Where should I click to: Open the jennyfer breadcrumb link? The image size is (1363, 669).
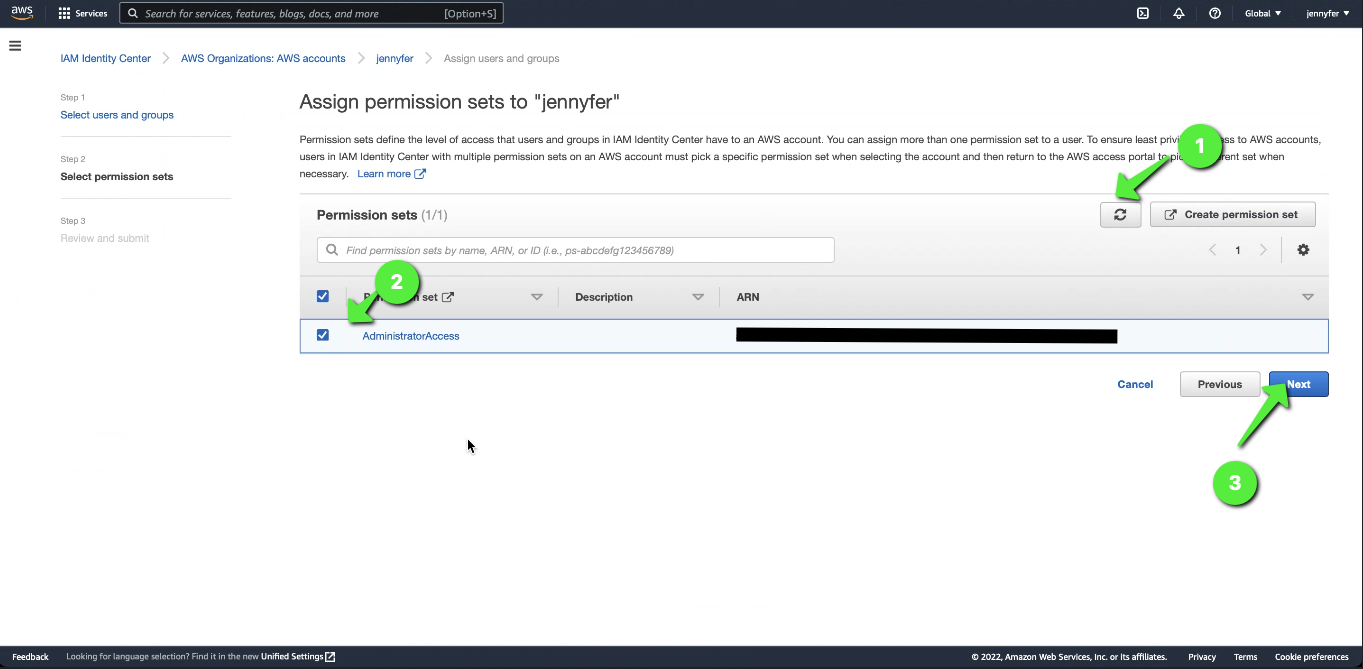pyautogui.click(x=394, y=58)
